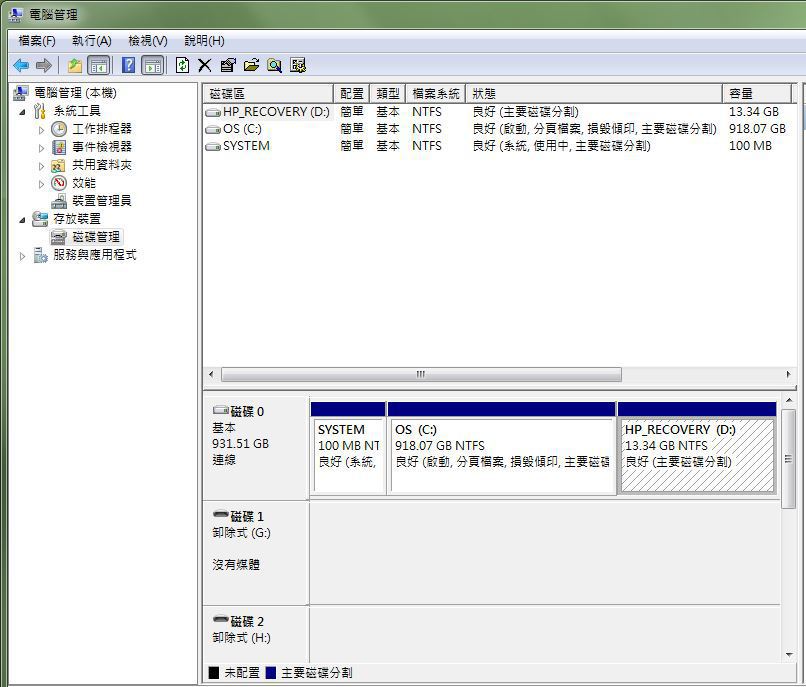This screenshot has height=687, width=806.
Task: Toggle the Show/Hide Console Tree icon
Action: 99,65
